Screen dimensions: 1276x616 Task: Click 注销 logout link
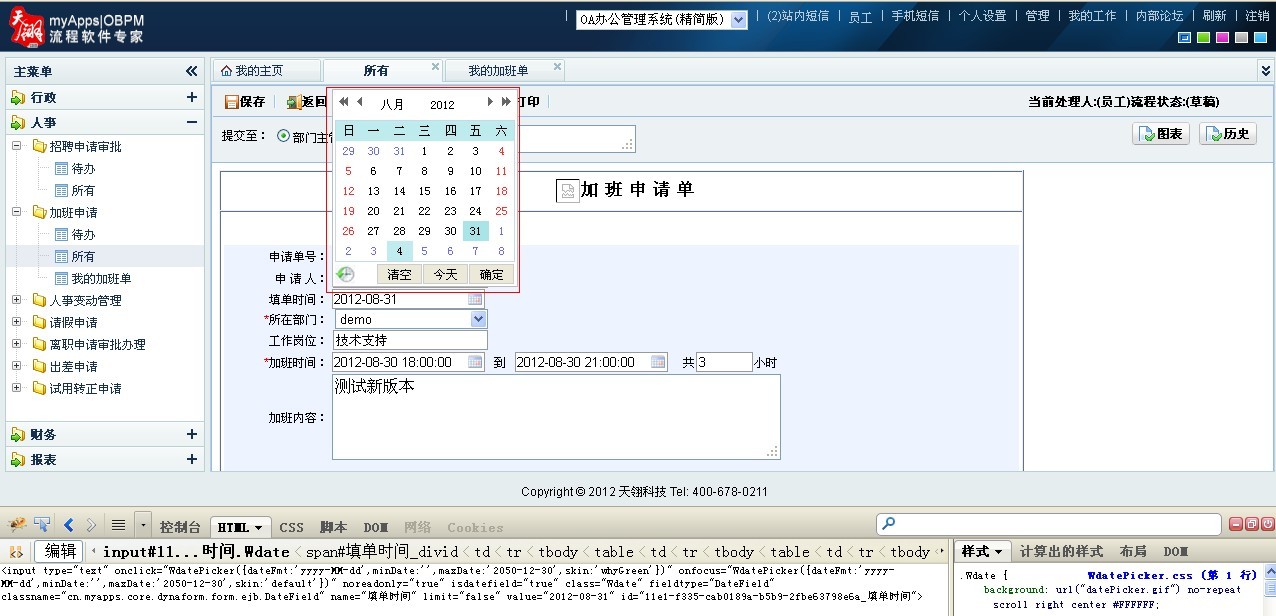coord(1257,16)
